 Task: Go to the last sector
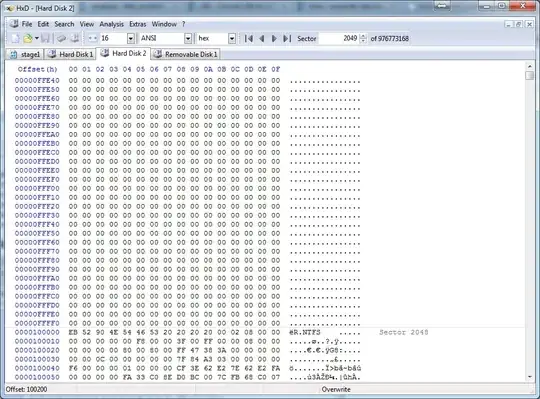[x=287, y=38]
